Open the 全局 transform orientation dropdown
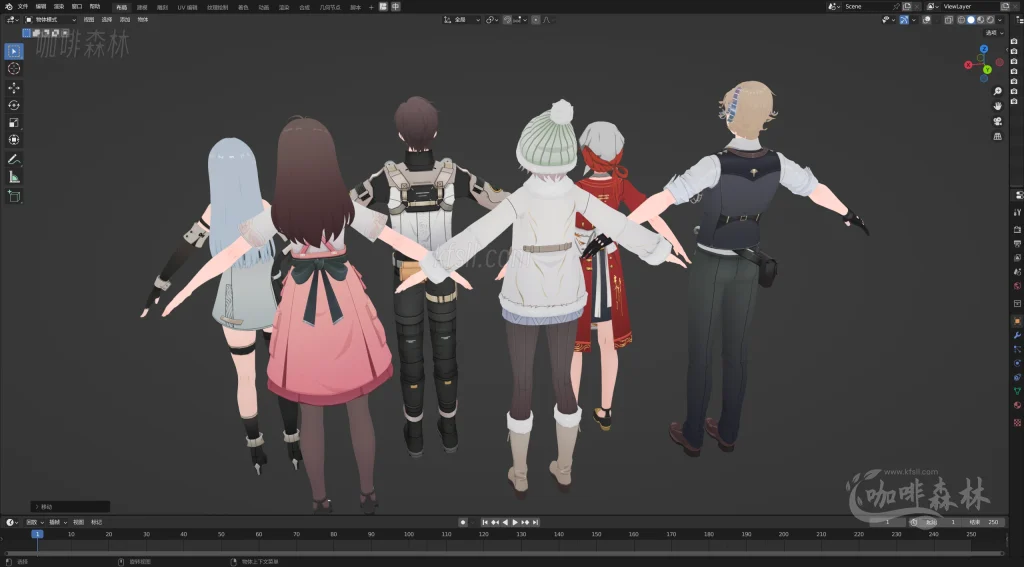 click(x=461, y=20)
